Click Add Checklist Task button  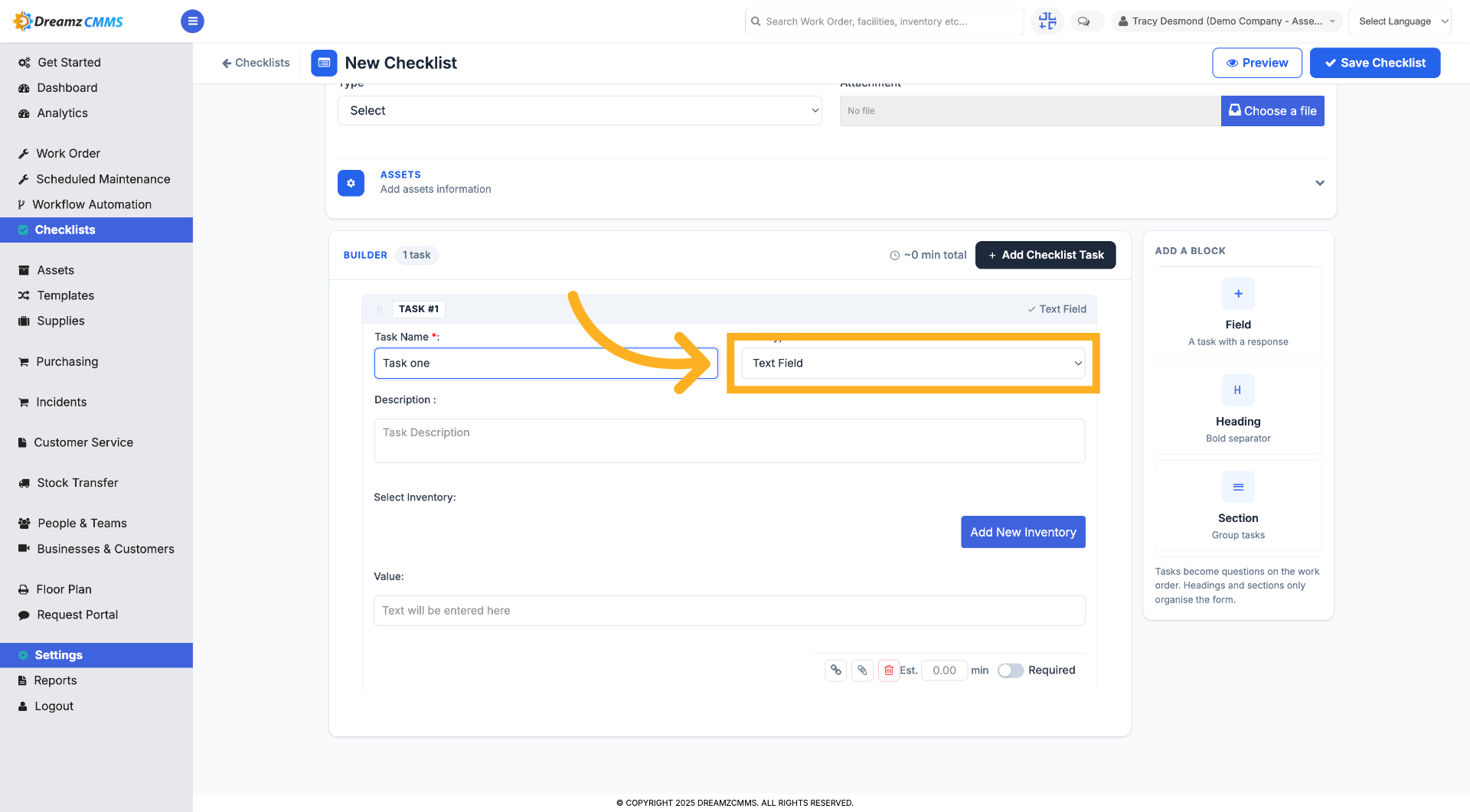click(1045, 255)
